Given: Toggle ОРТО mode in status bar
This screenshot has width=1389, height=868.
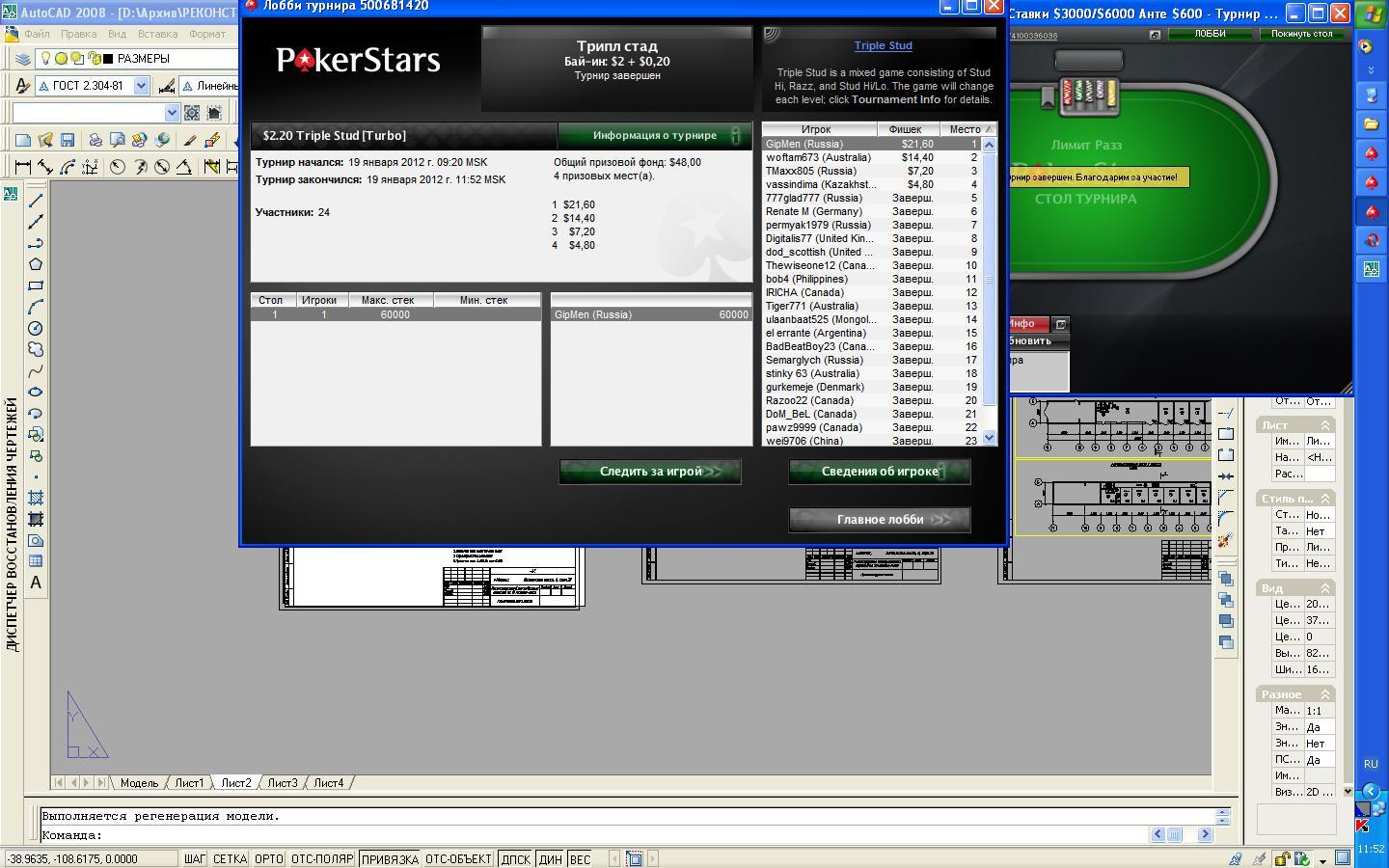Looking at the screenshot, I should click(268, 858).
